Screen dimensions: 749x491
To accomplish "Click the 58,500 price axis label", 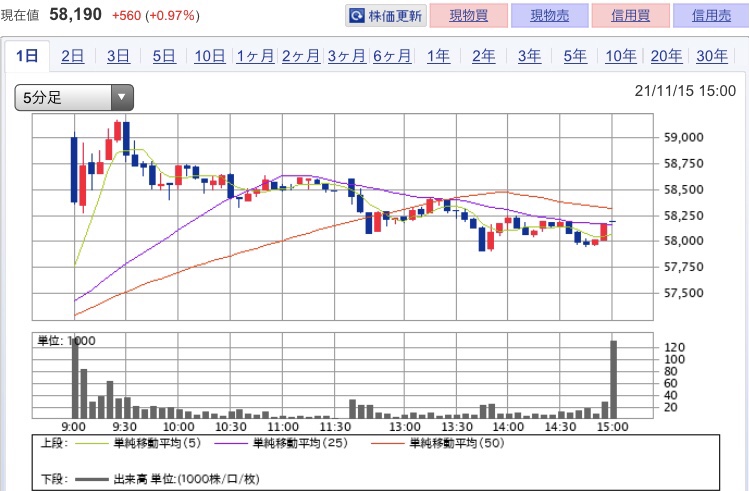I will 684,189.
